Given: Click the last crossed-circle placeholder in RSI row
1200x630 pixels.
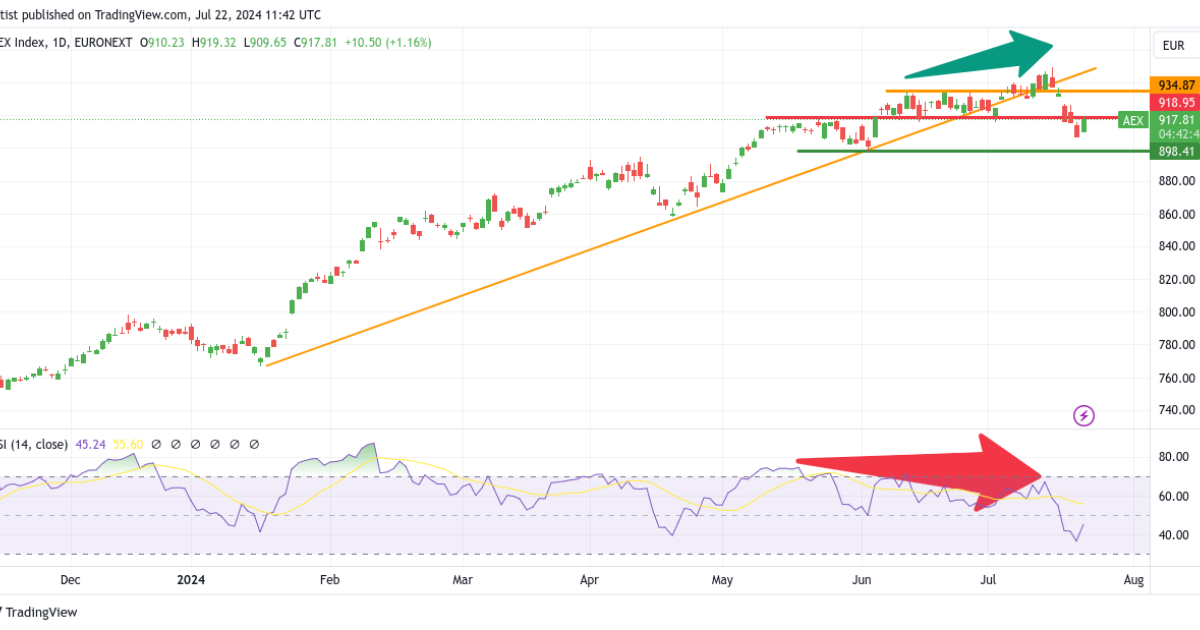Looking at the screenshot, I should click(x=256, y=441).
